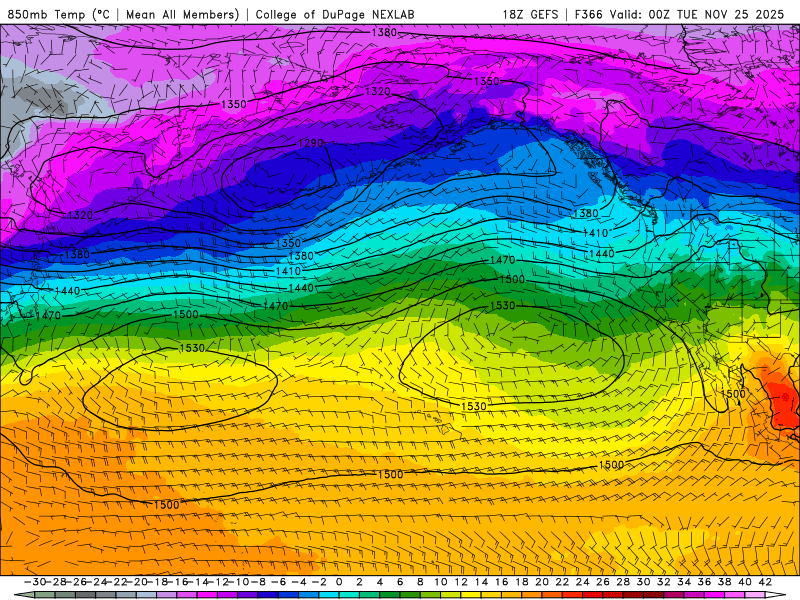The height and width of the screenshot is (600, 800).
Task: Click the 38 value on the temperature scale
Action: (x=725, y=582)
